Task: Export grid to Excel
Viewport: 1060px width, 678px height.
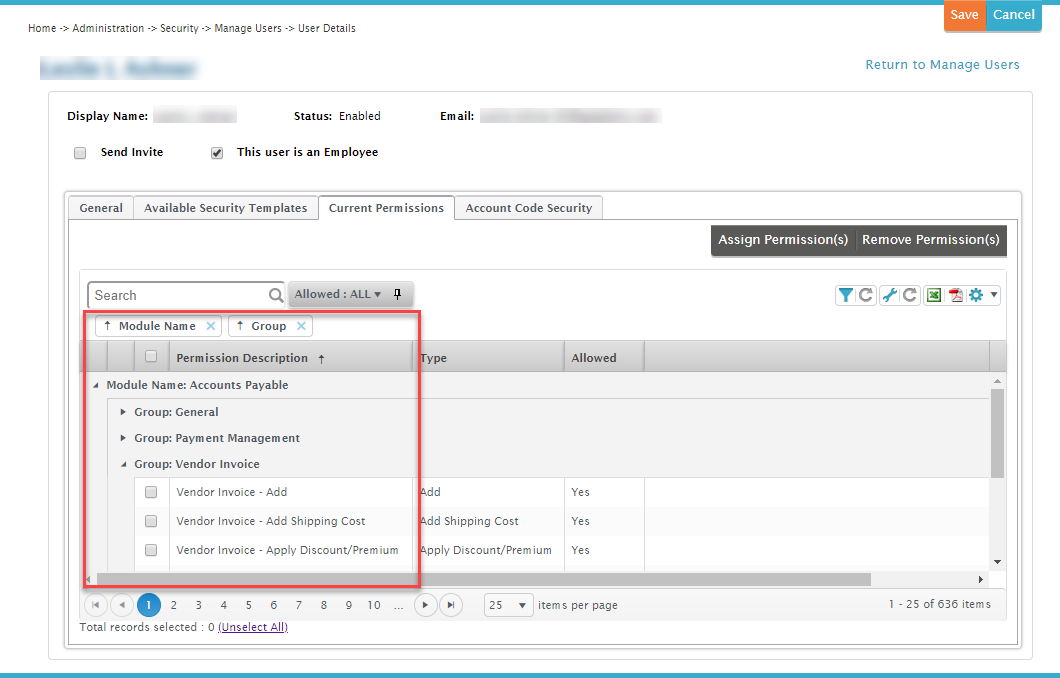Action: [x=934, y=295]
